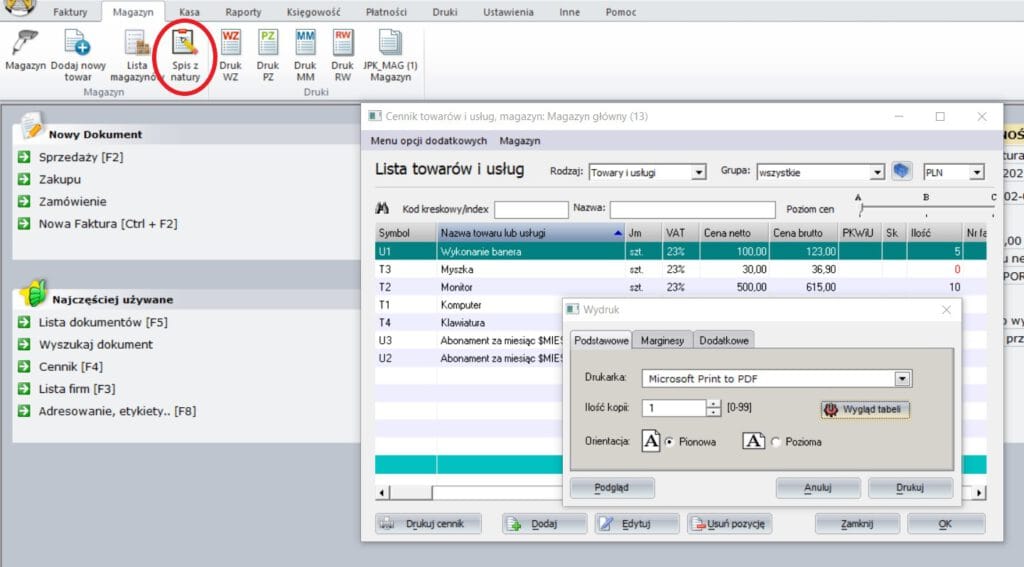Viewport: 1024px width, 567px height.
Task: Click the Druk WZ icon
Action: [x=231, y=43]
